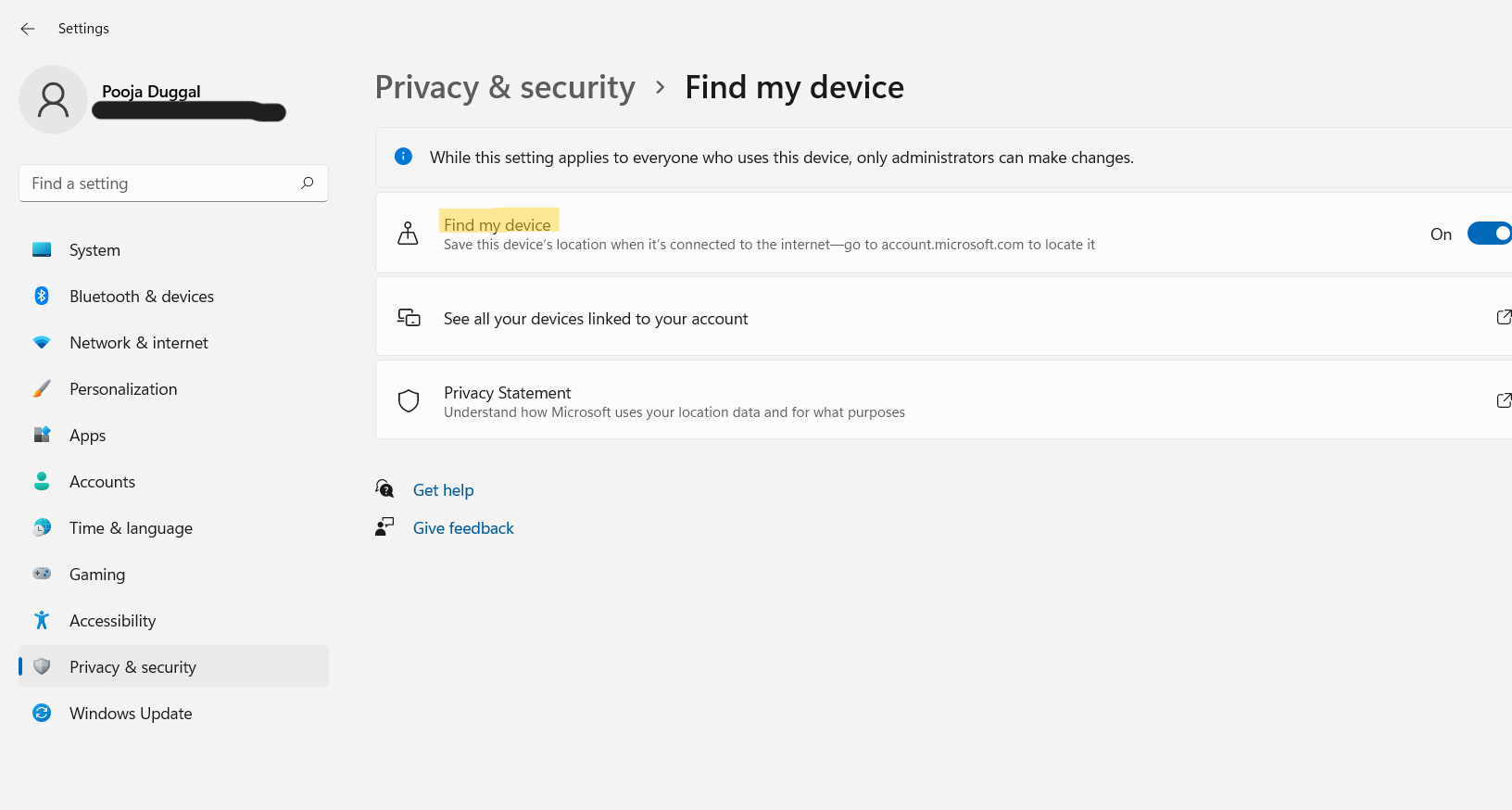Image resolution: width=1512 pixels, height=810 pixels.
Task: Open Privacy Statement external link icon
Action: [1504, 400]
